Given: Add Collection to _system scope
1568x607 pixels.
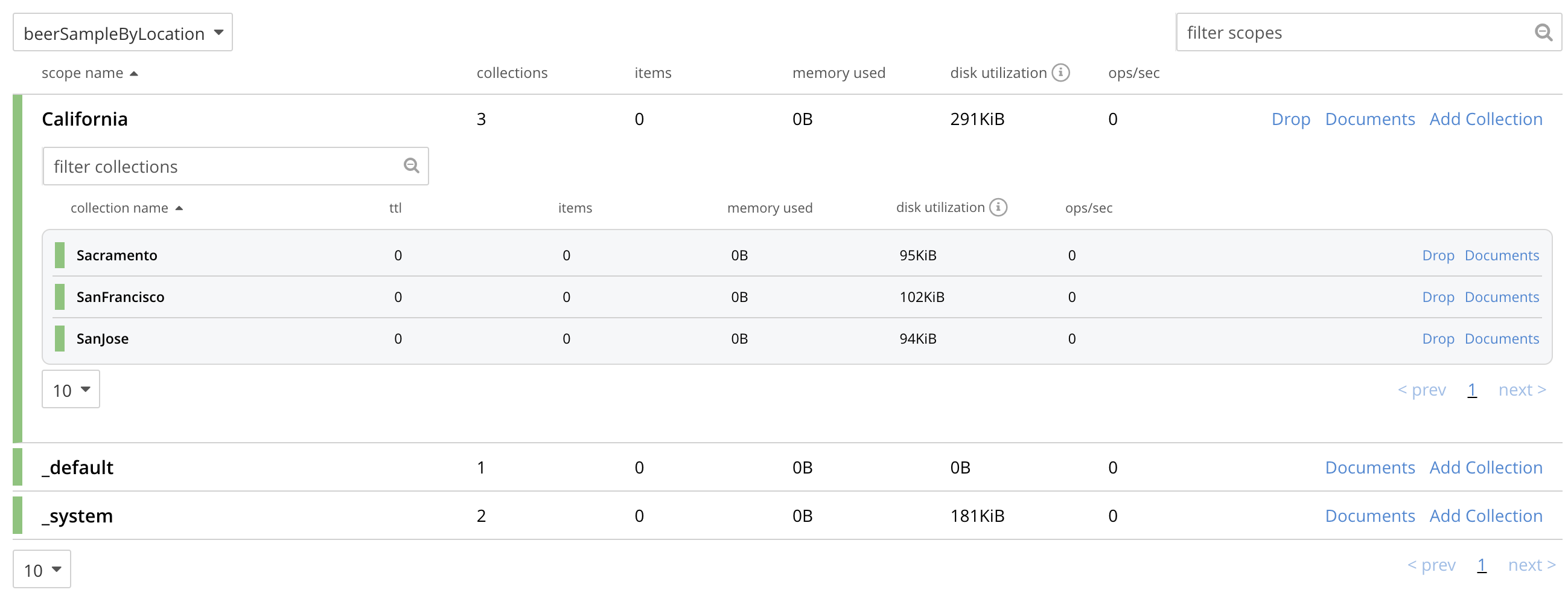Looking at the screenshot, I should pyautogui.click(x=1485, y=516).
